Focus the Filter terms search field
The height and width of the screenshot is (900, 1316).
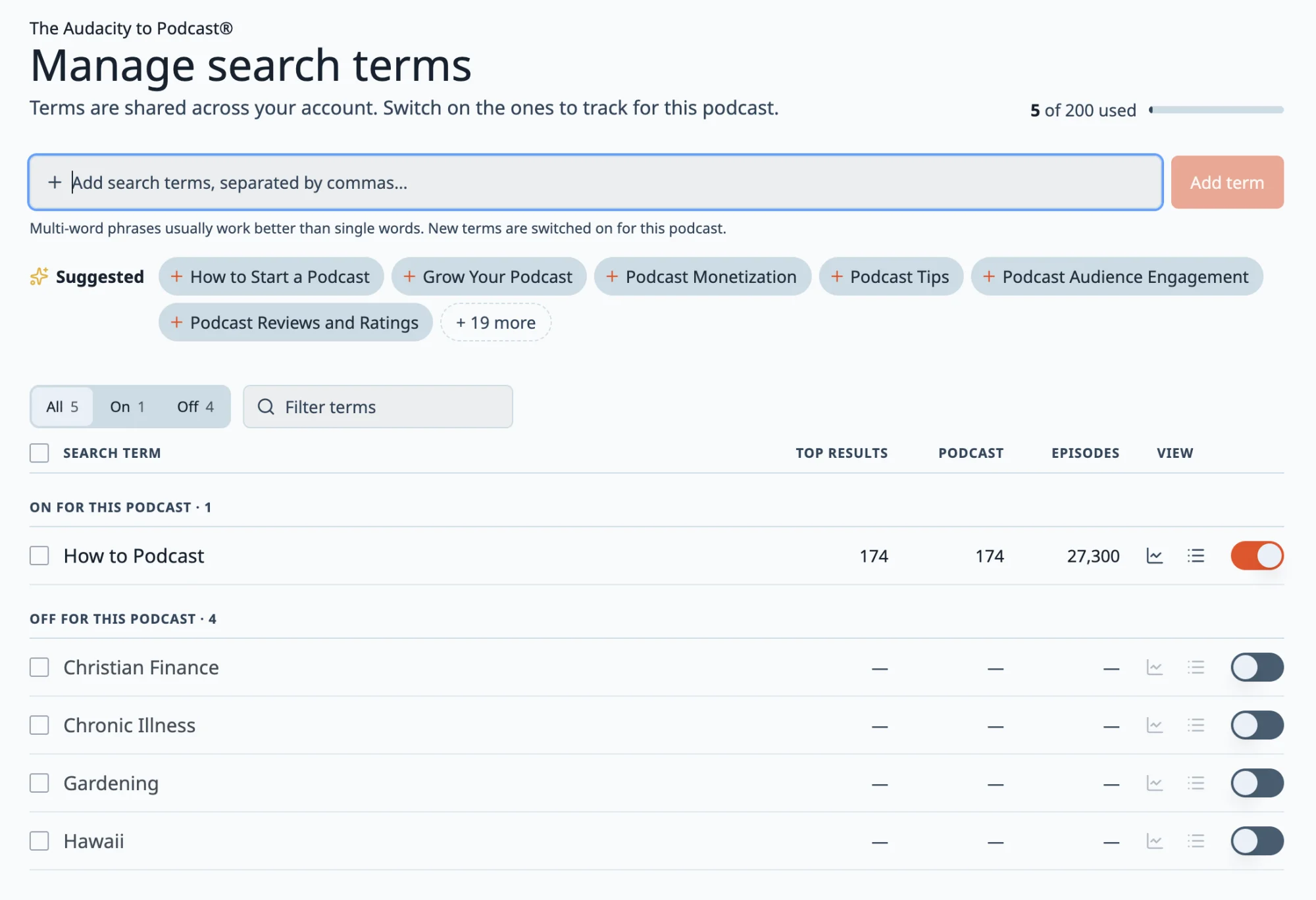[378, 407]
